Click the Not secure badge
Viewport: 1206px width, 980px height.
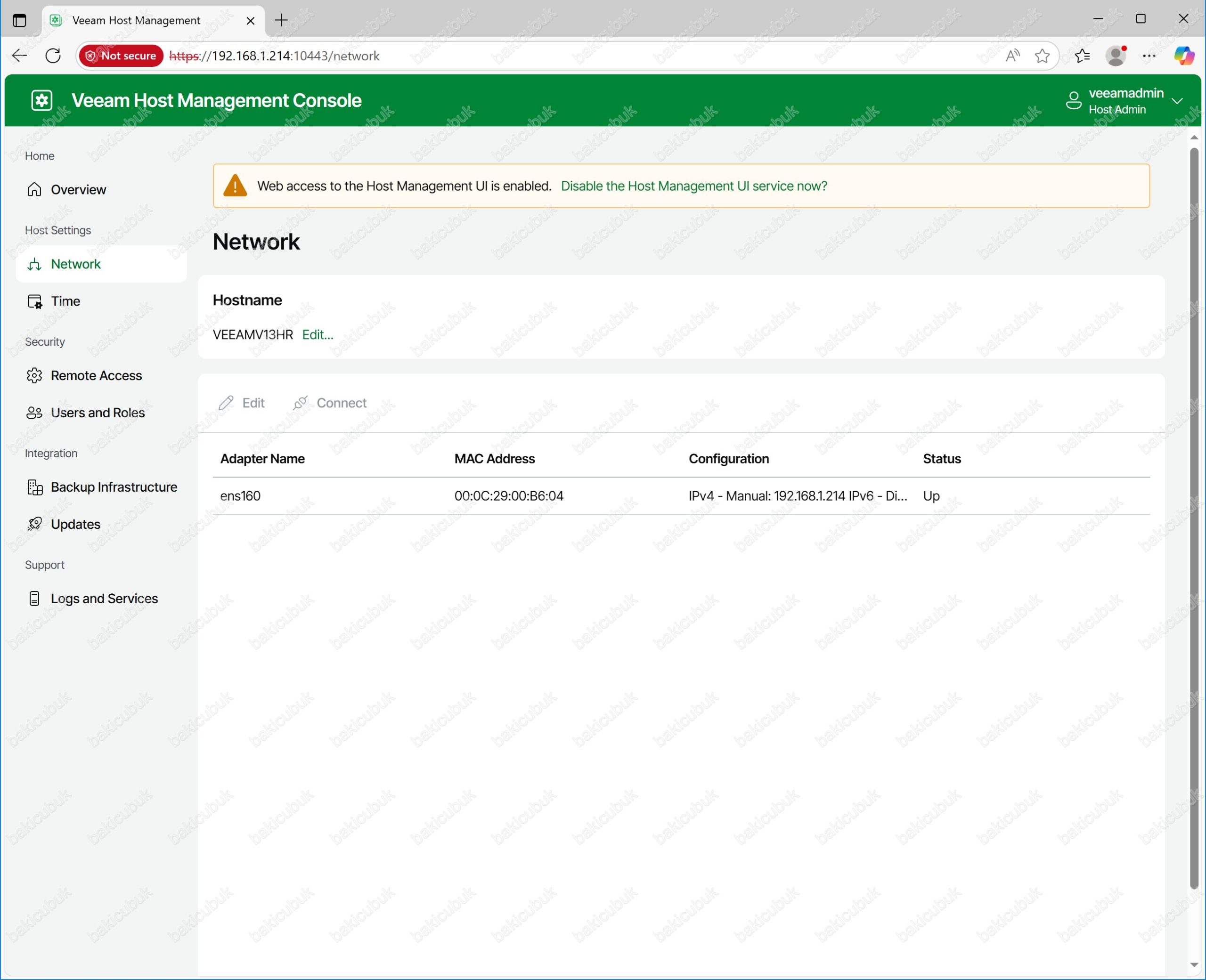pyautogui.click(x=122, y=56)
